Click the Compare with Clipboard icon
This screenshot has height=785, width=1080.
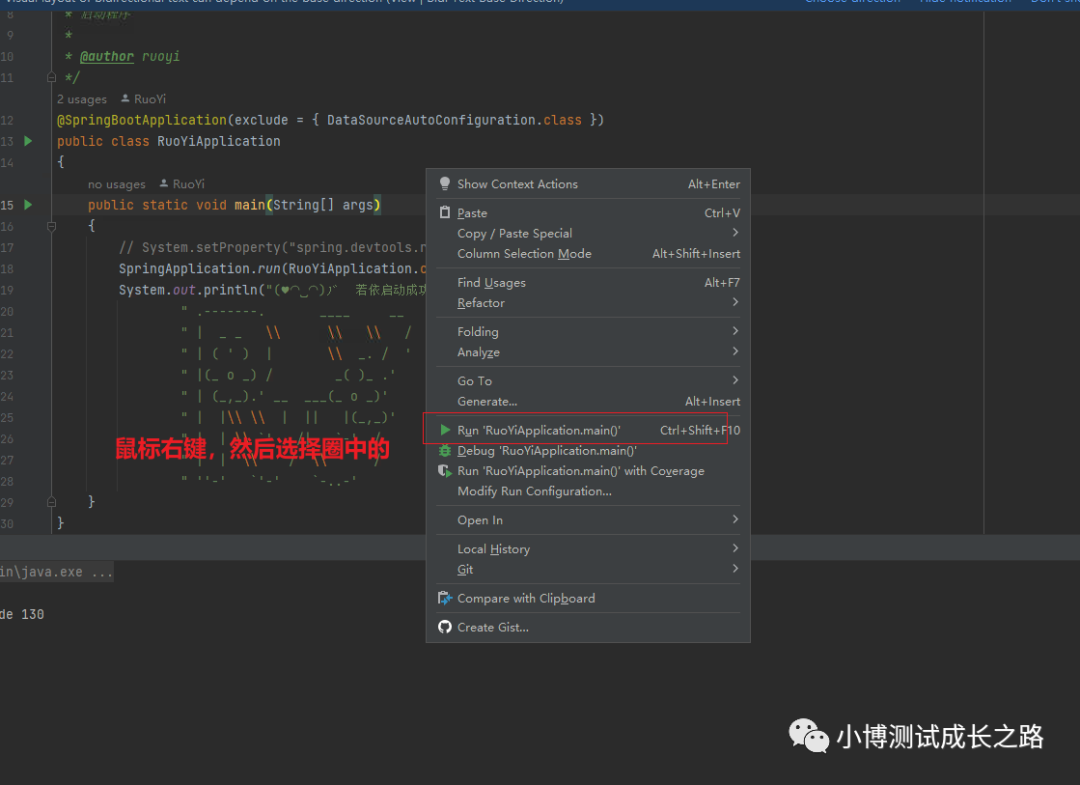445,598
